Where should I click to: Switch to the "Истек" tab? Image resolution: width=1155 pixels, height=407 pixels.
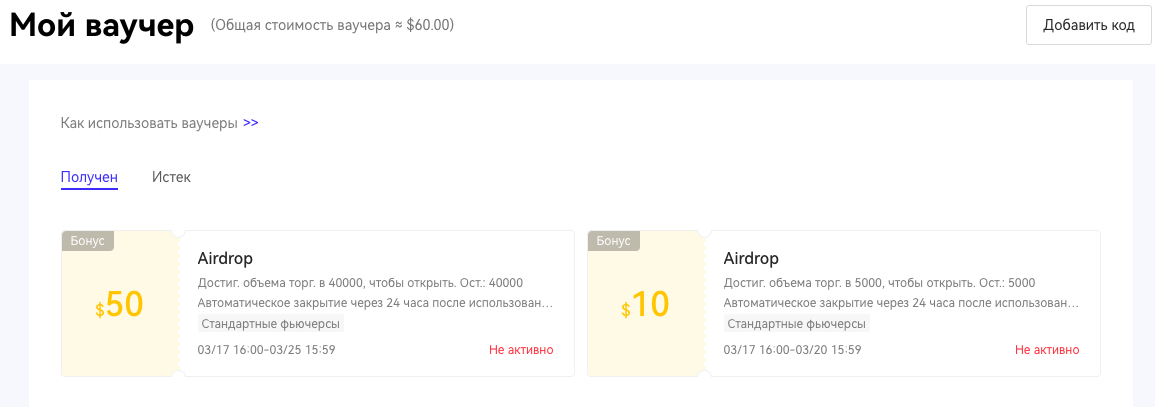point(171,177)
